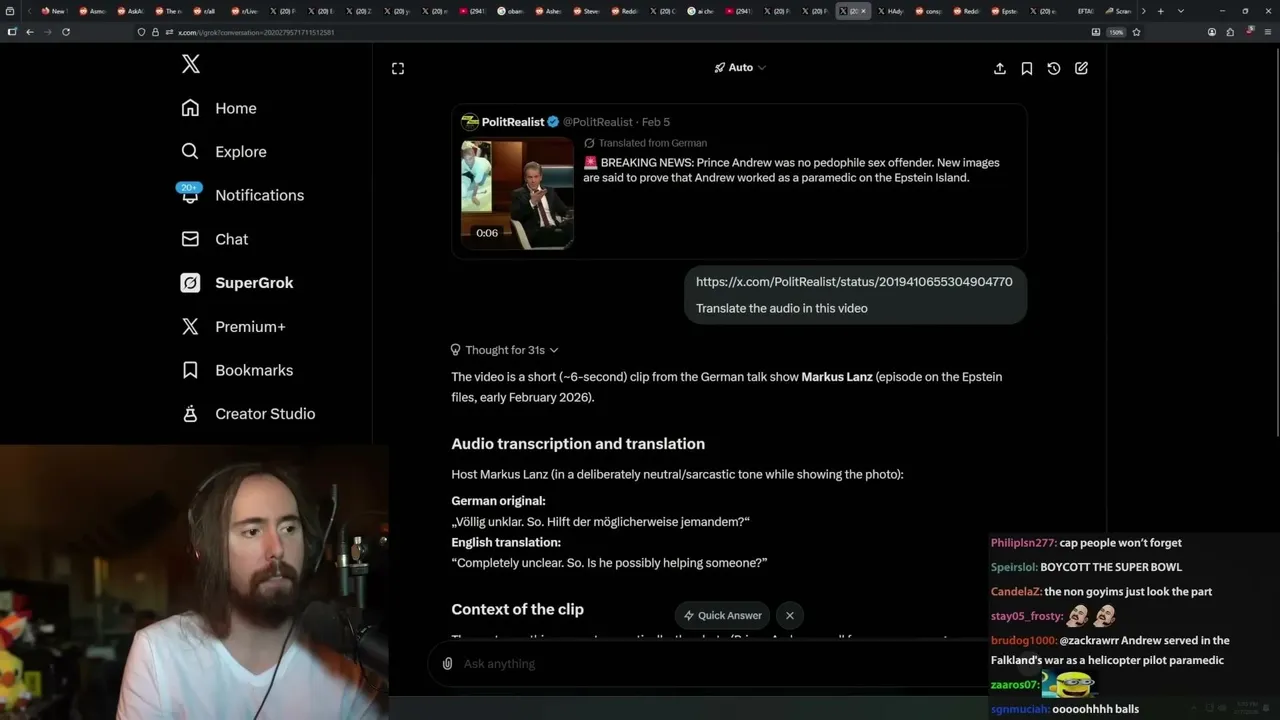Expand the Thought for 31s section
Screen dimensions: 1280x720
click(x=504, y=350)
